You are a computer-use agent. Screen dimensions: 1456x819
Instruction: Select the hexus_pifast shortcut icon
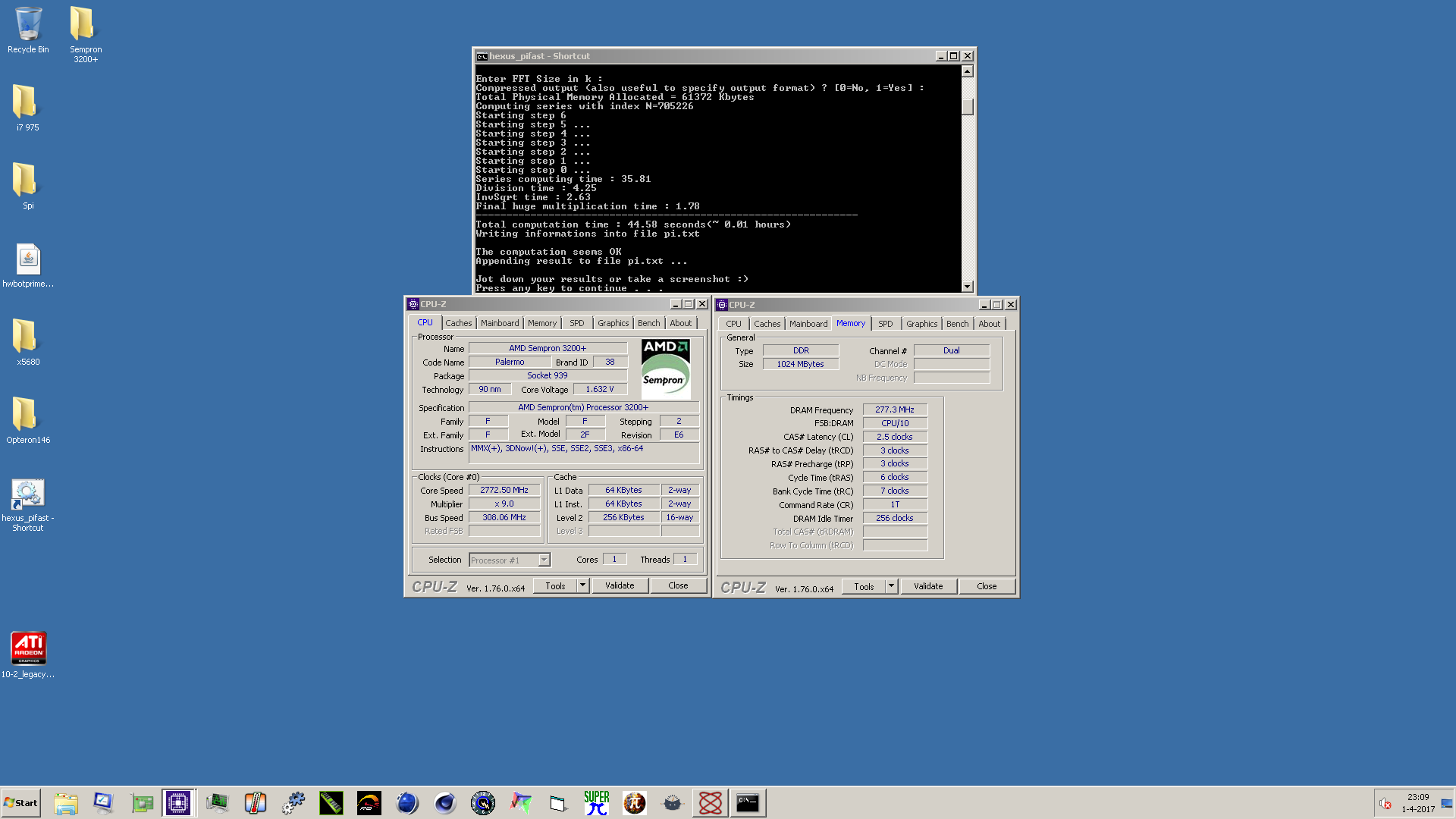pos(28,504)
